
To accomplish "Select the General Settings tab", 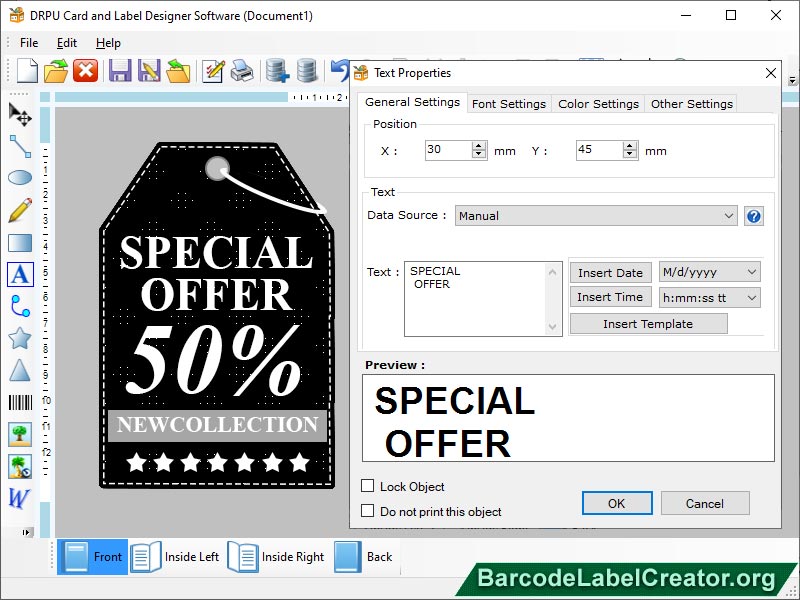I will 412,102.
